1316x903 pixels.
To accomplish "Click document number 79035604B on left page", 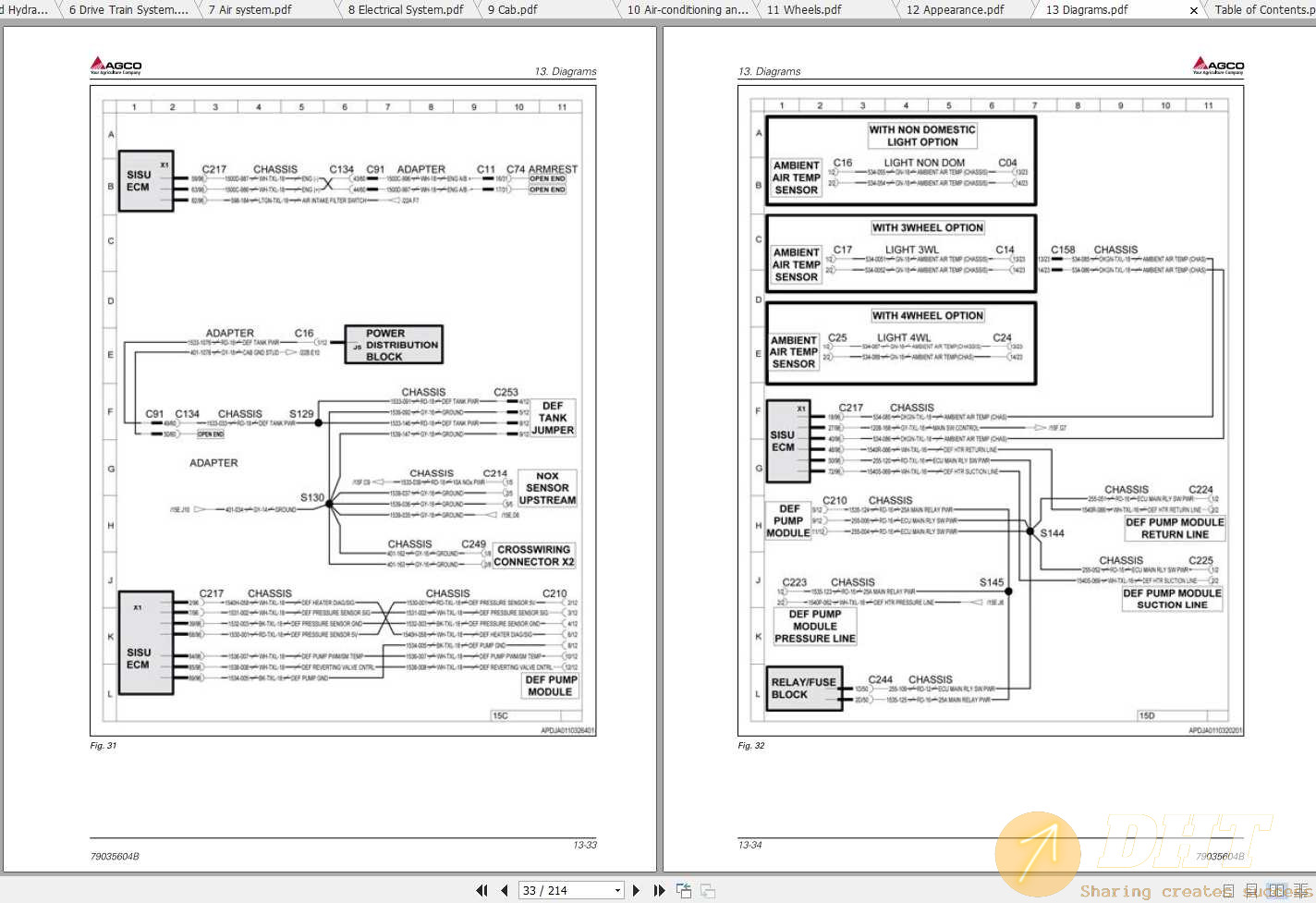I will click(x=115, y=857).
